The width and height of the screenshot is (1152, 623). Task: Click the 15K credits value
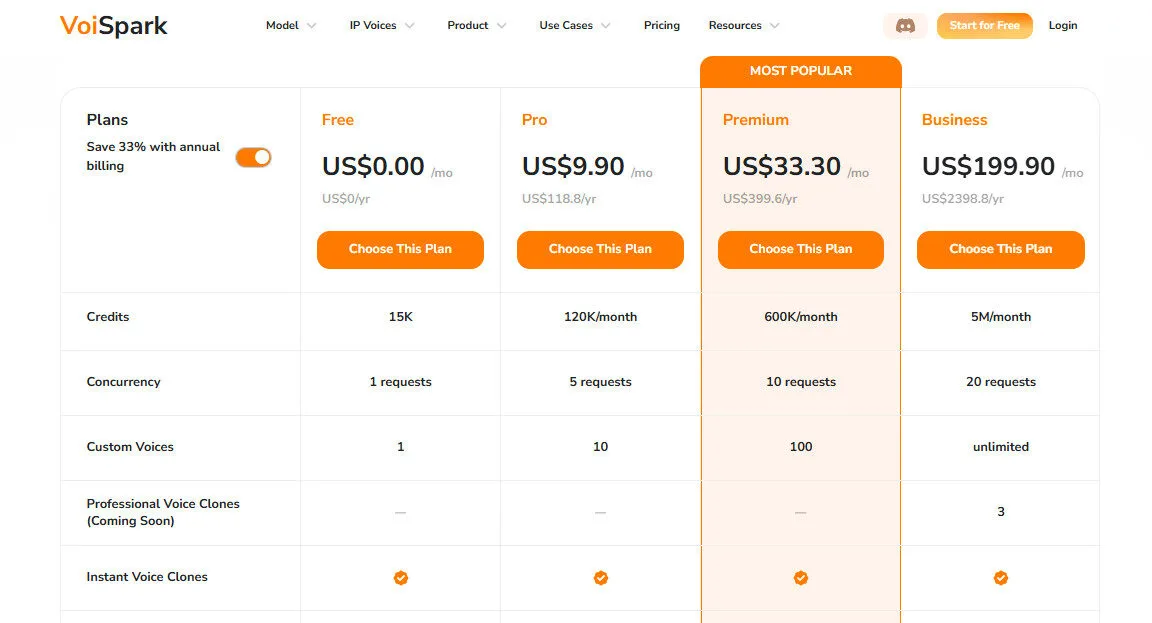[x=400, y=317]
